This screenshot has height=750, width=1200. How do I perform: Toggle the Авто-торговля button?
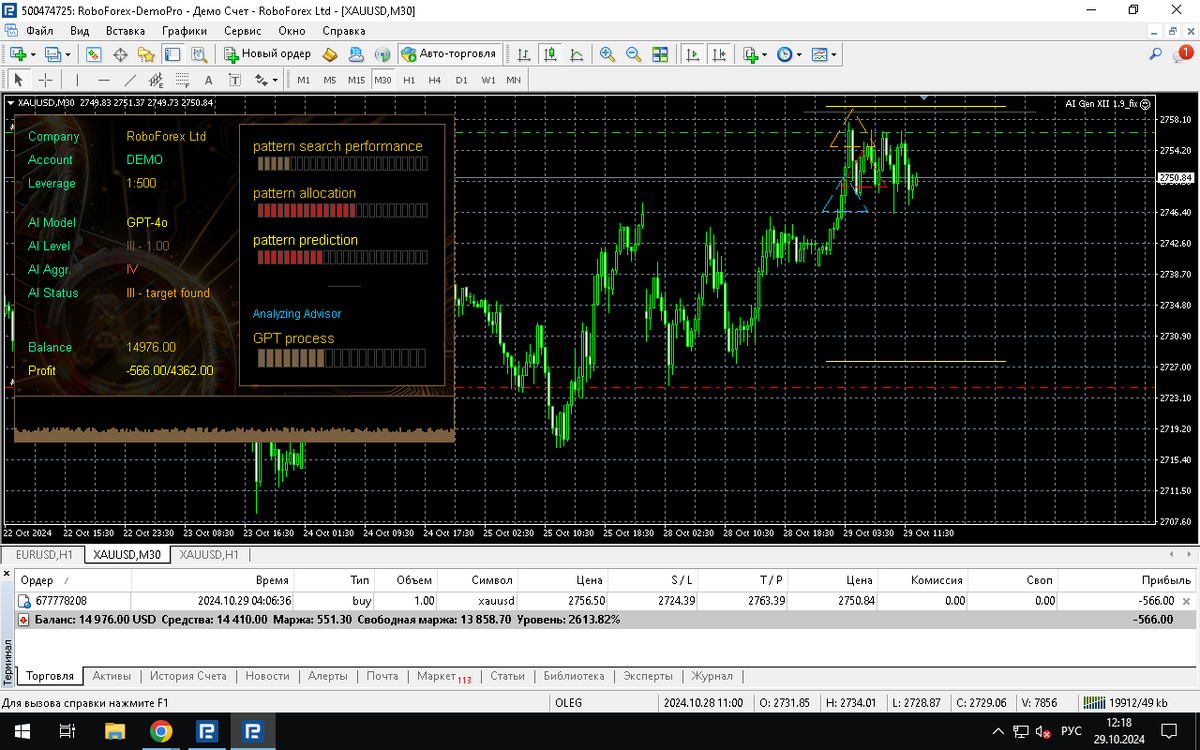coord(449,54)
